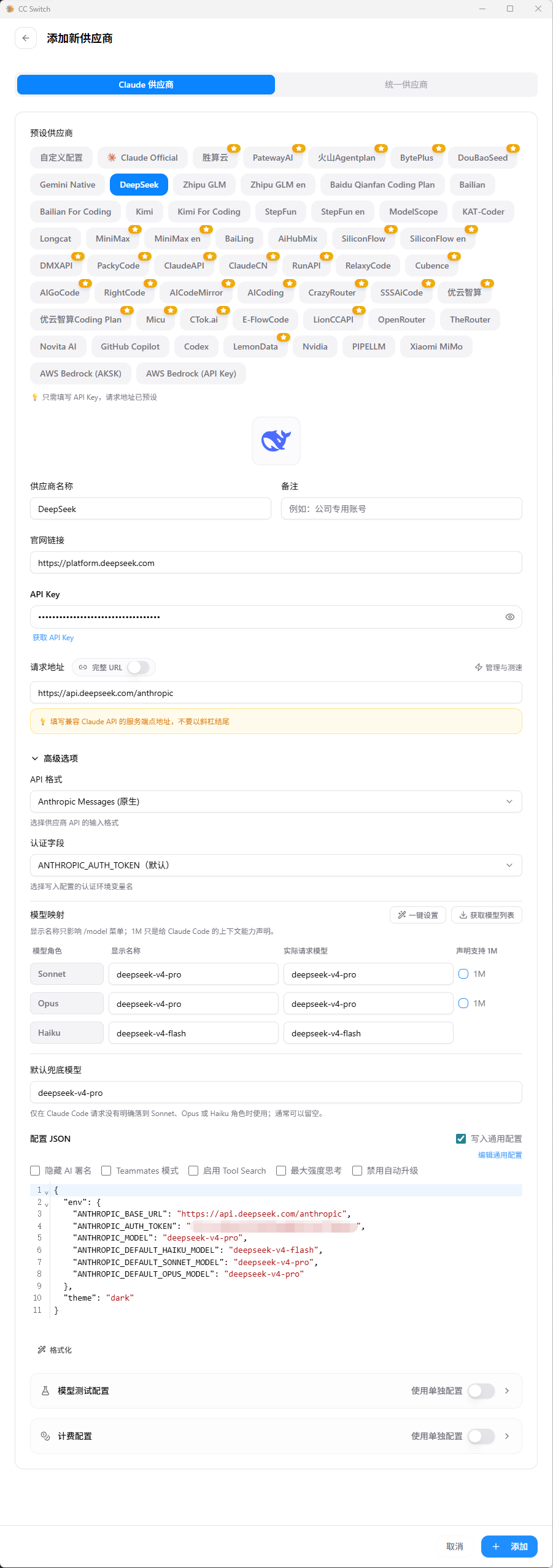Collapse JSON line 2 env fold arrow
The width and height of the screenshot is (553, 1568).
(47, 1205)
